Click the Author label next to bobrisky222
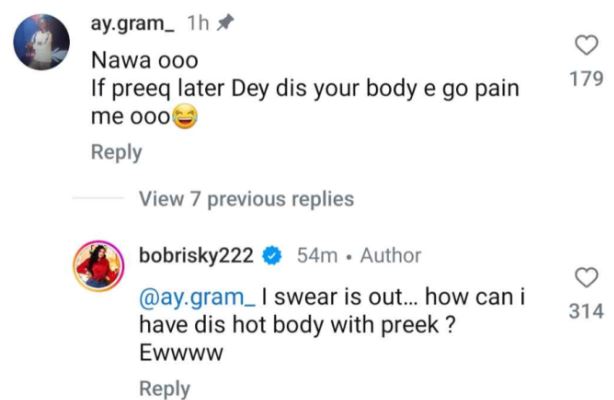 pos(391,256)
